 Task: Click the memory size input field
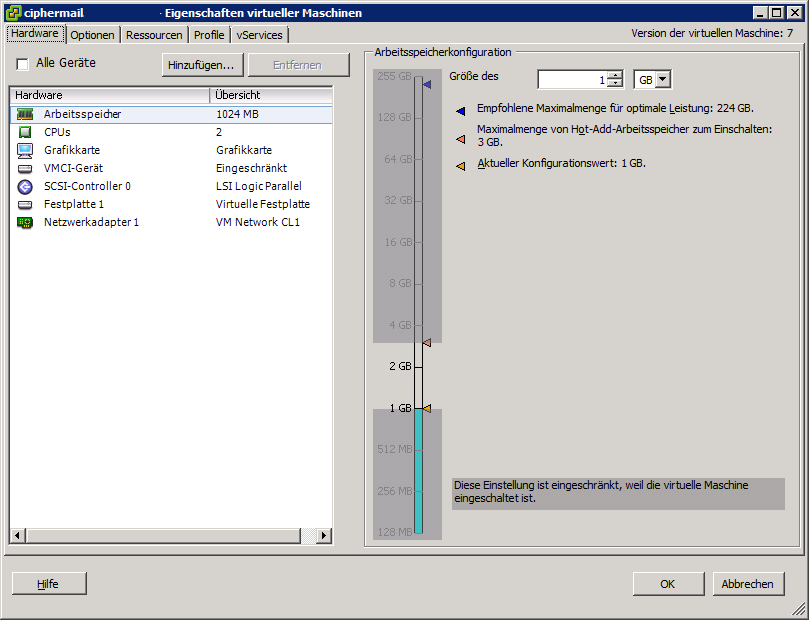tap(572, 80)
